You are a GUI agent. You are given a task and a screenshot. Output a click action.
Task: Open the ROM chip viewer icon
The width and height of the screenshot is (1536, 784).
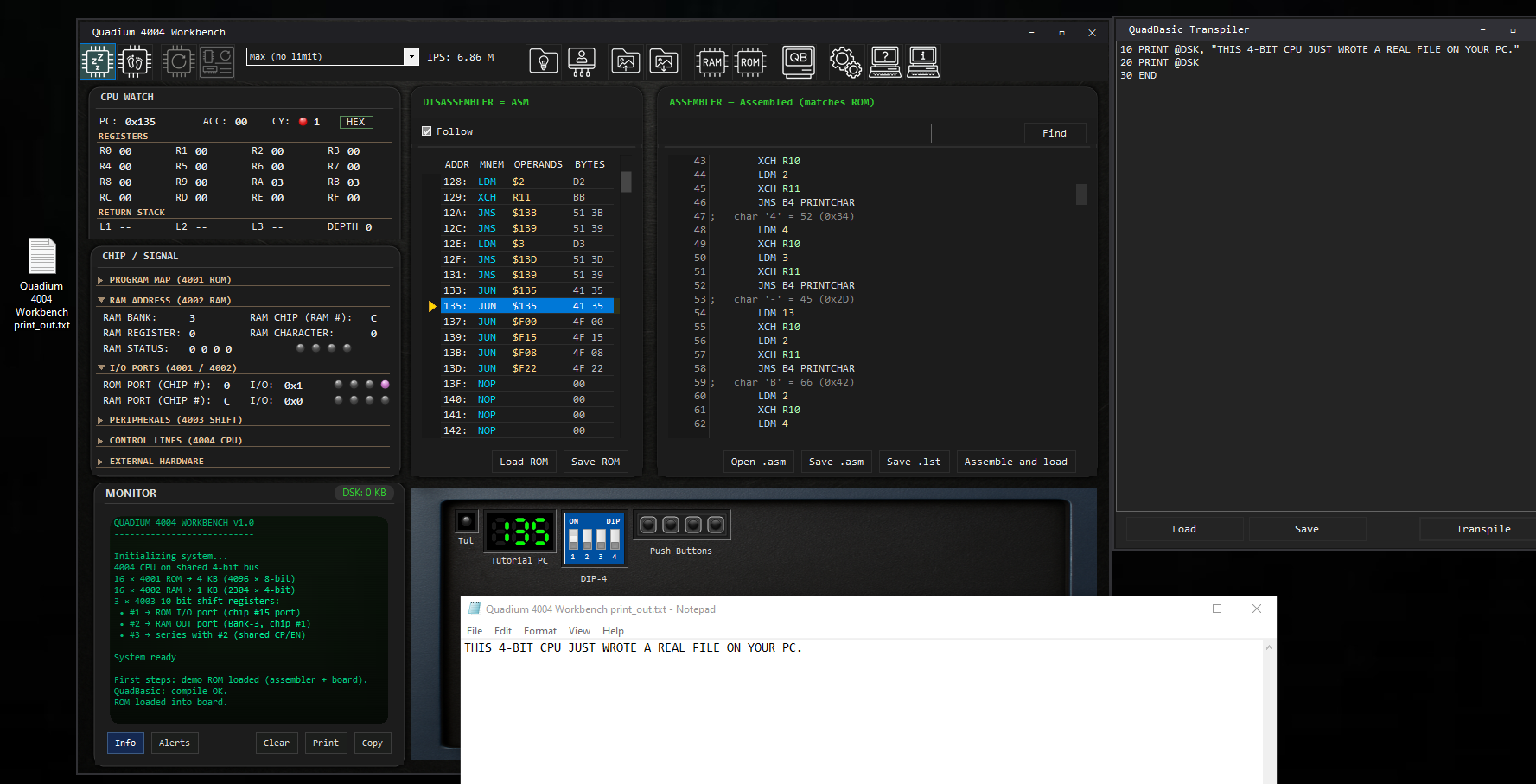point(749,62)
